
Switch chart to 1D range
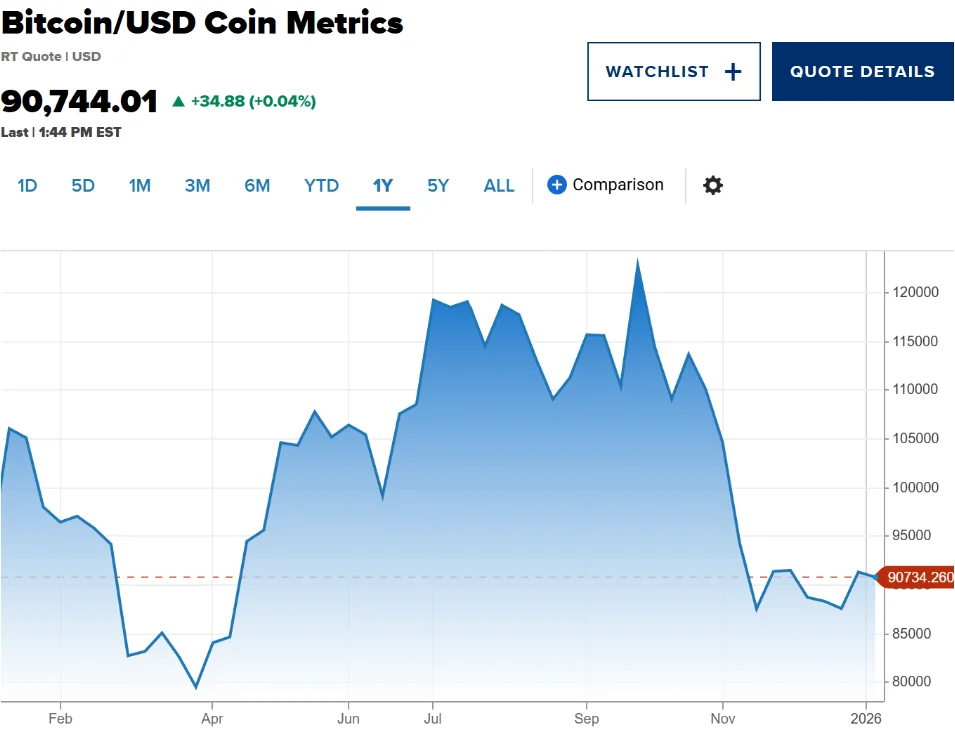27,185
